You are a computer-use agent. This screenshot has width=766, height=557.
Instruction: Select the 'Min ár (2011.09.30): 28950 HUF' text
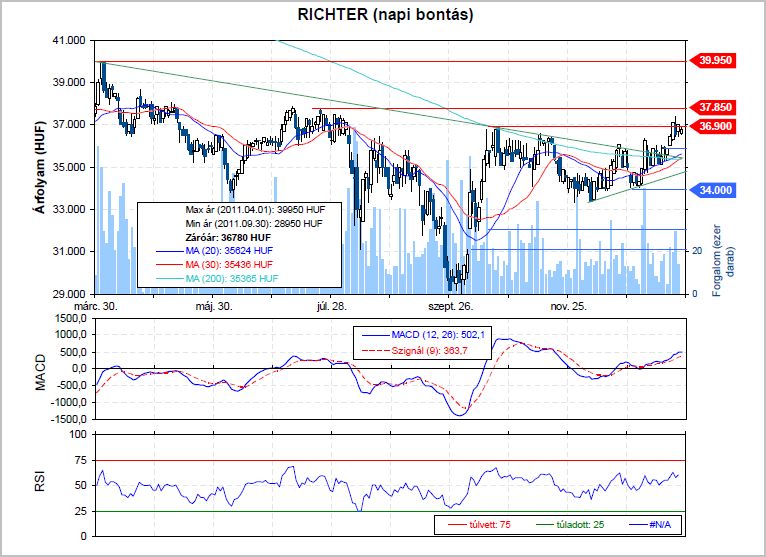[254, 223]
